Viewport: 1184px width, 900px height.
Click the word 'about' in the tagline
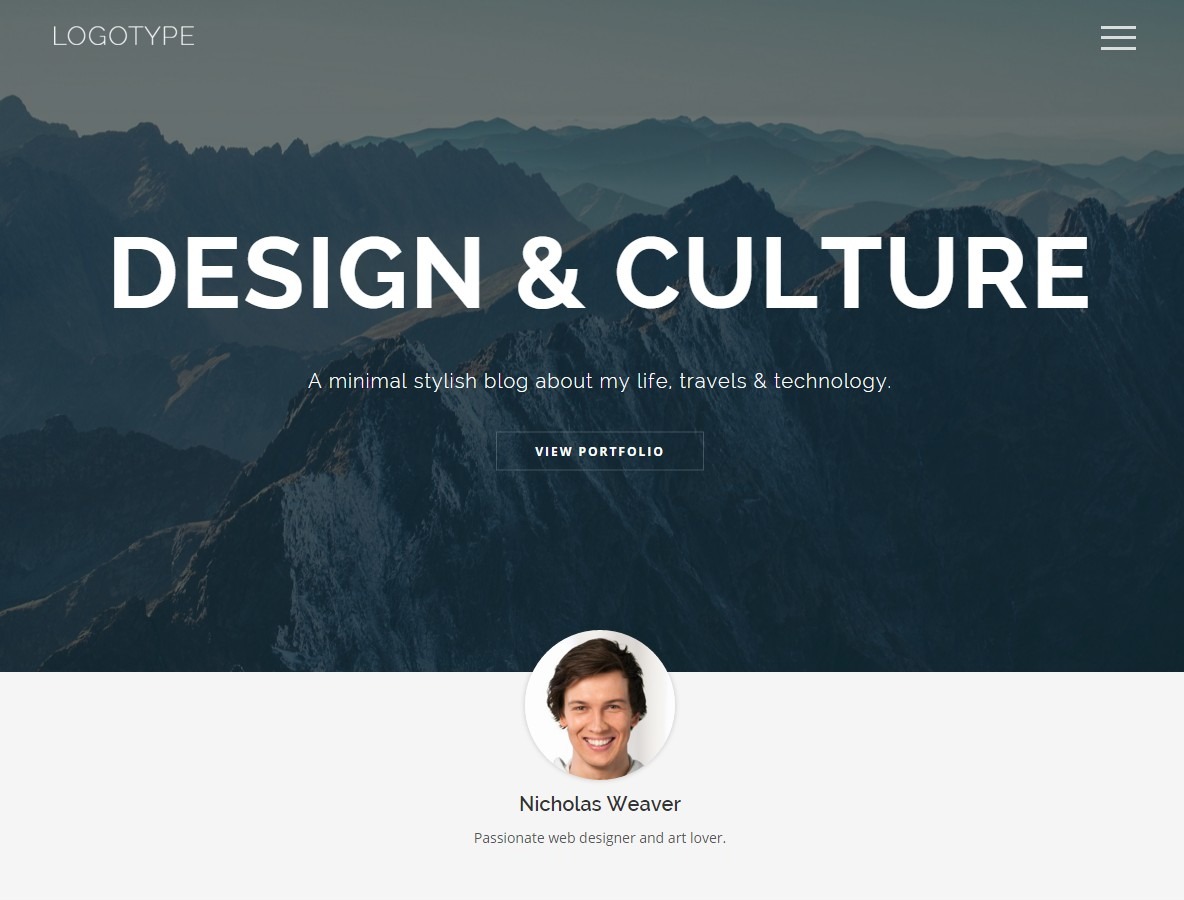point(564,381)
